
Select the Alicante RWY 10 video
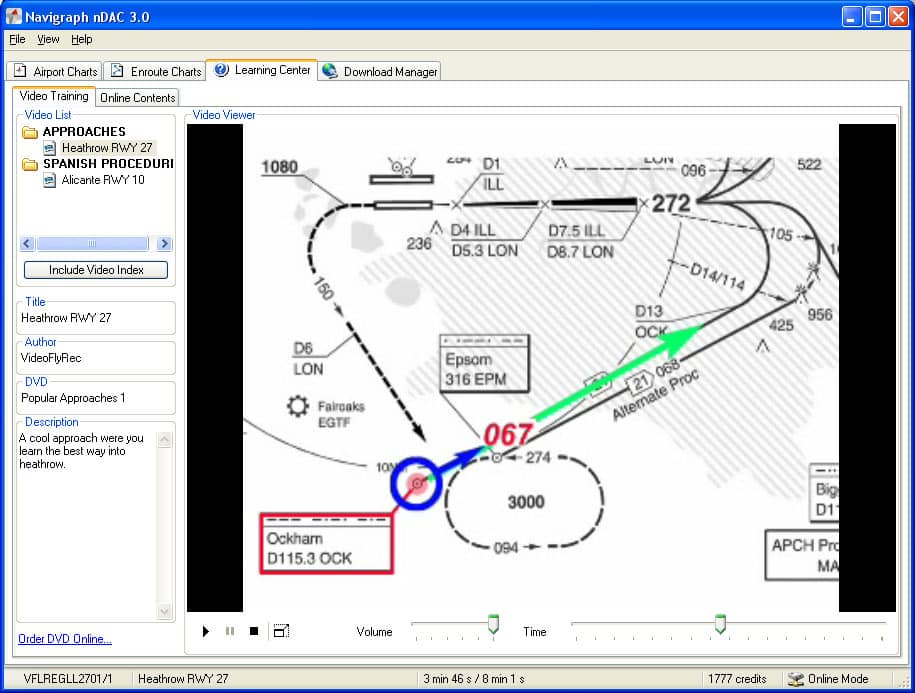[102, 180]
